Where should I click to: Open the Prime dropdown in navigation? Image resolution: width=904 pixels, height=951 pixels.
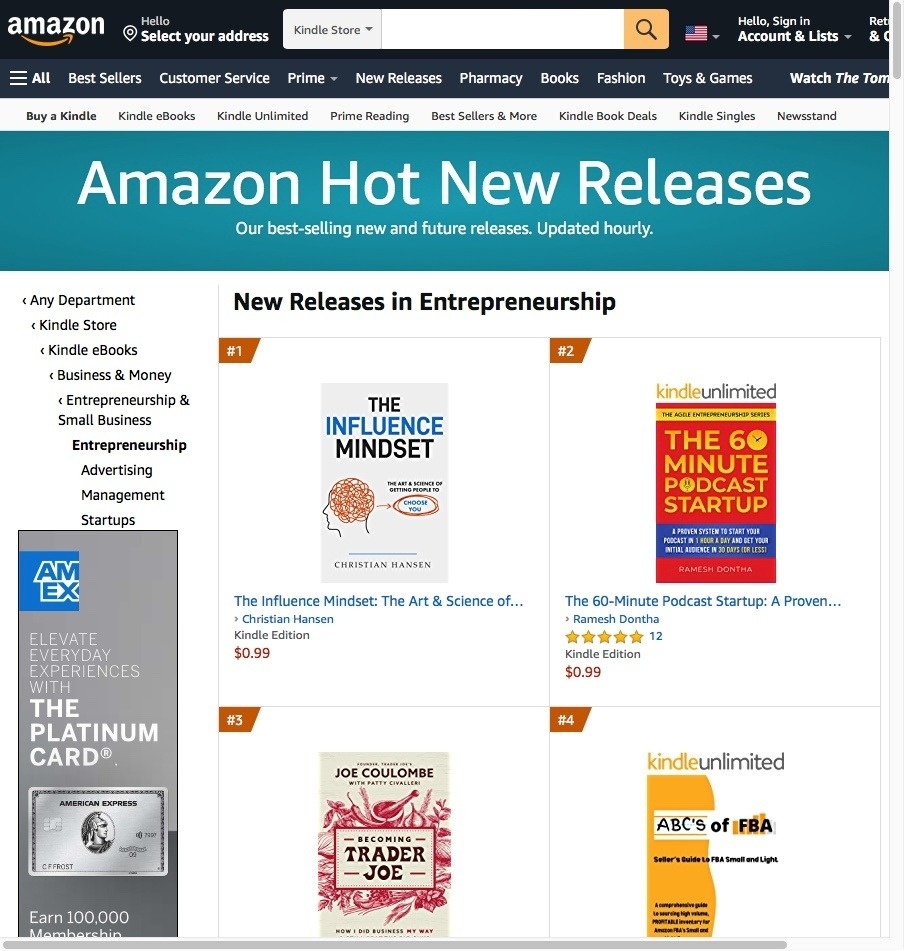click(x=312, y=78)
